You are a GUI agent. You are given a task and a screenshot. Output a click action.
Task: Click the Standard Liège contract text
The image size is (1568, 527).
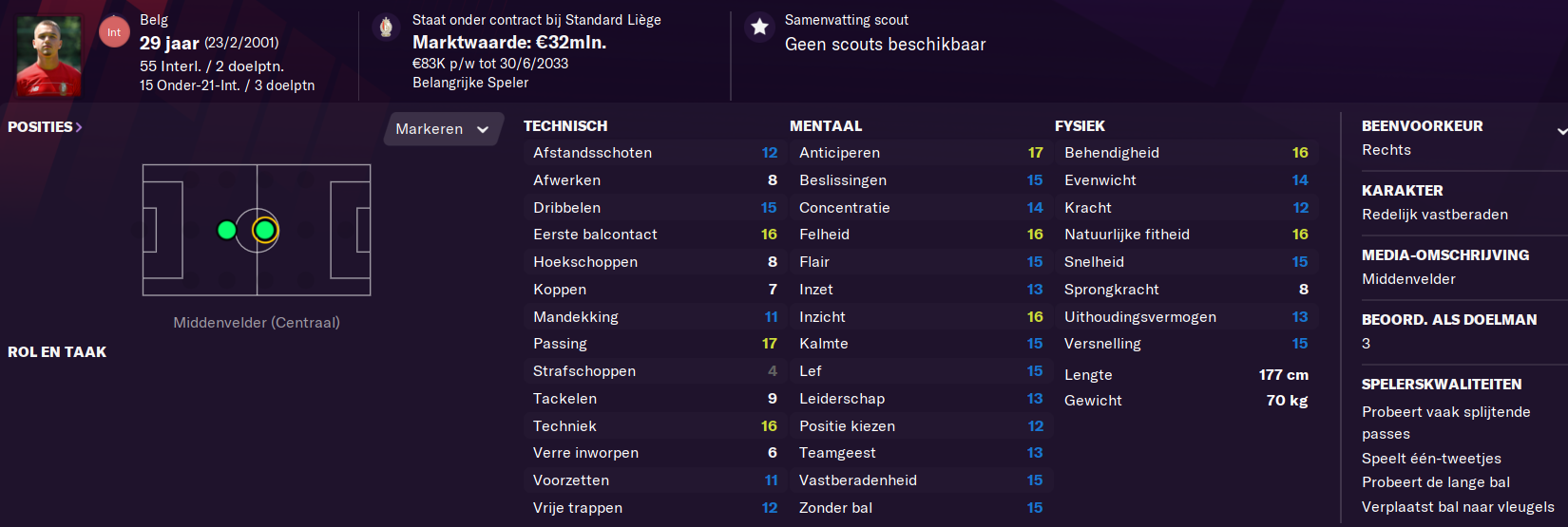coord(536,20)
